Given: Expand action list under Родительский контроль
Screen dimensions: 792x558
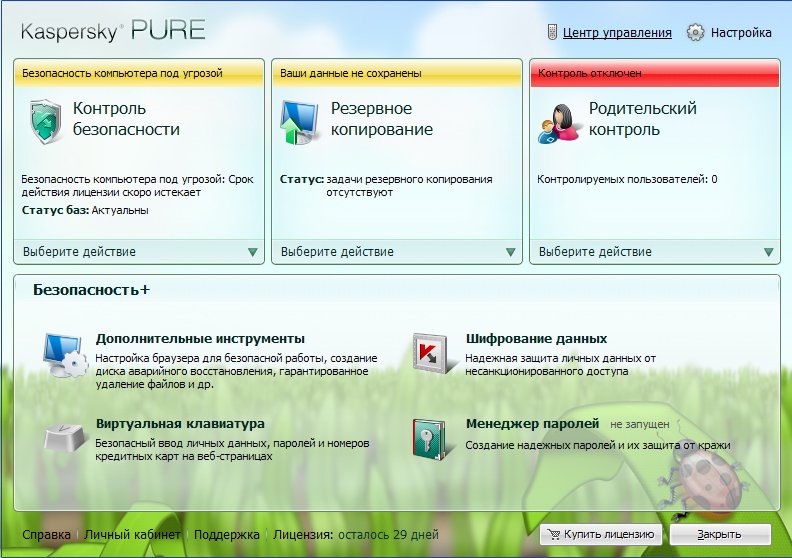Looking at the screenshot, I should (x=769, y=251).
